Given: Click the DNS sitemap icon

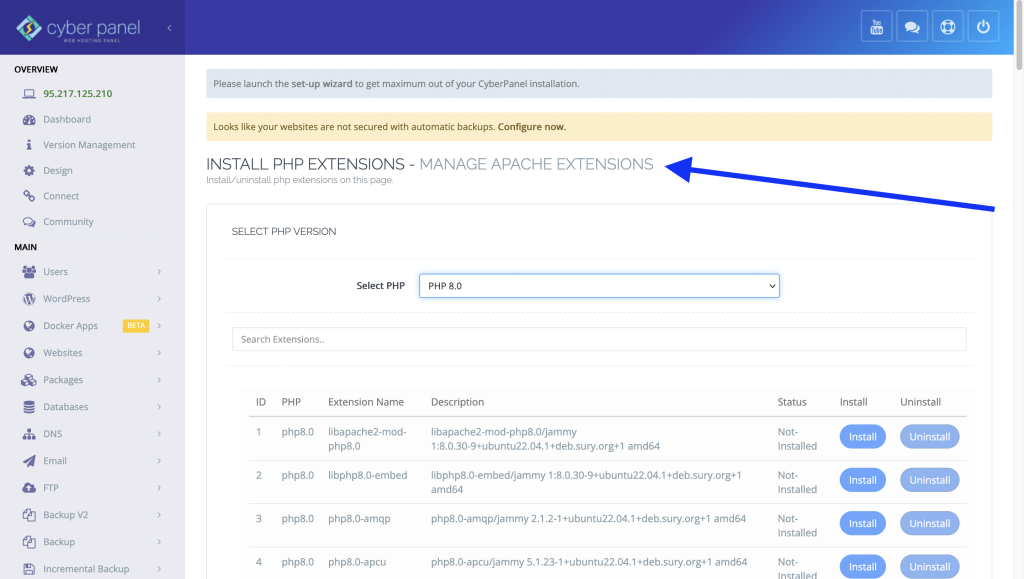Looking at the screenshot, I should pos(29,434).
